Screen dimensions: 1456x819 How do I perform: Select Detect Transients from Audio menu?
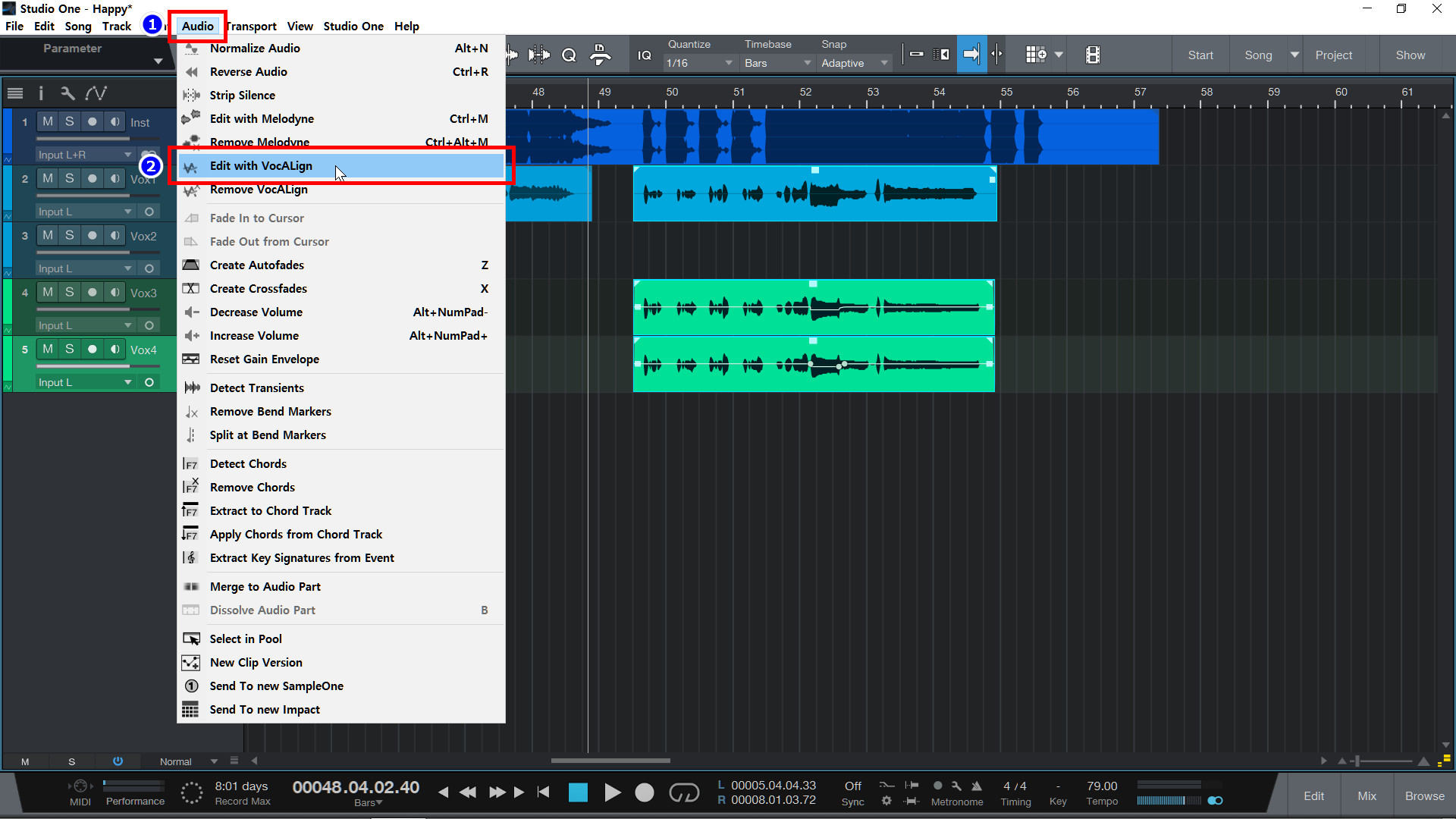[x=256, y=388]
